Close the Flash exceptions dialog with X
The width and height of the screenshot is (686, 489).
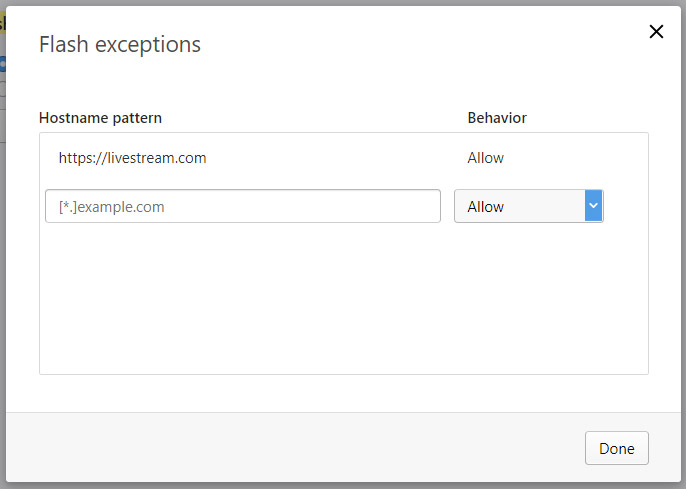(x=656, y=31)
